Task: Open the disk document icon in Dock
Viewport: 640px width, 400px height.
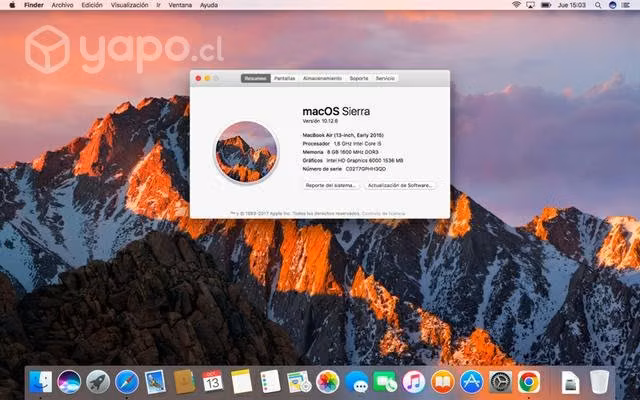Action: coord(570,382)
